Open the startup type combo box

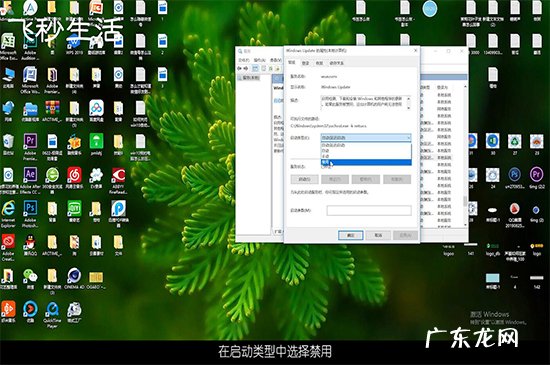click(x=365, y=137)
